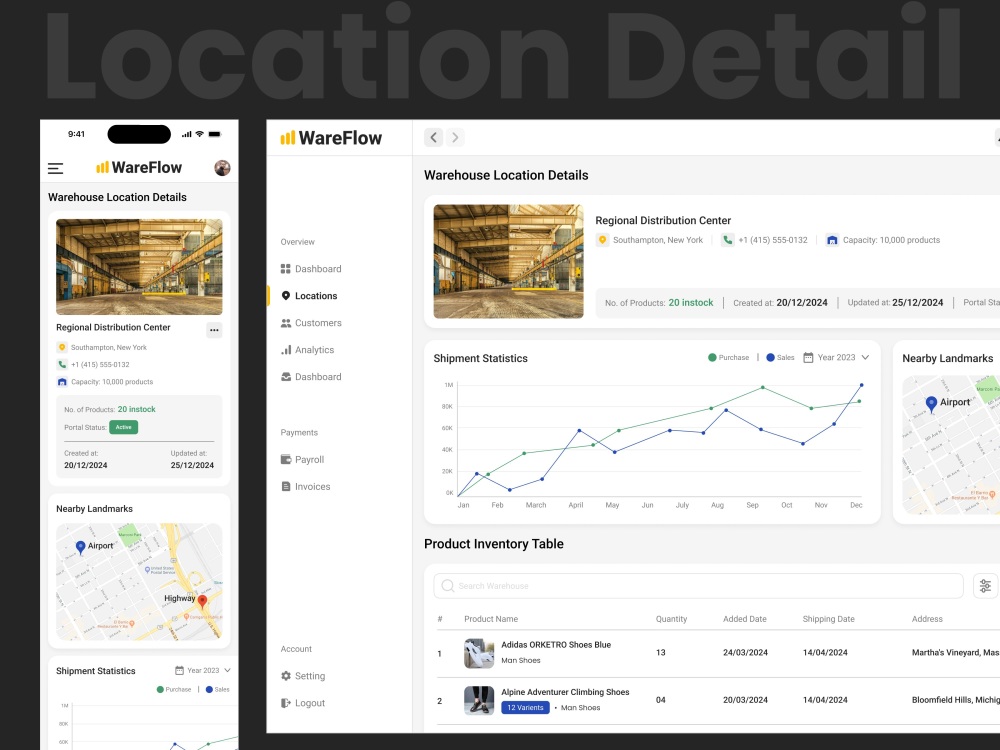Screen dimensions: 1000x750
Task: Click Logout in the sidebar
Action: pos(303,703)
